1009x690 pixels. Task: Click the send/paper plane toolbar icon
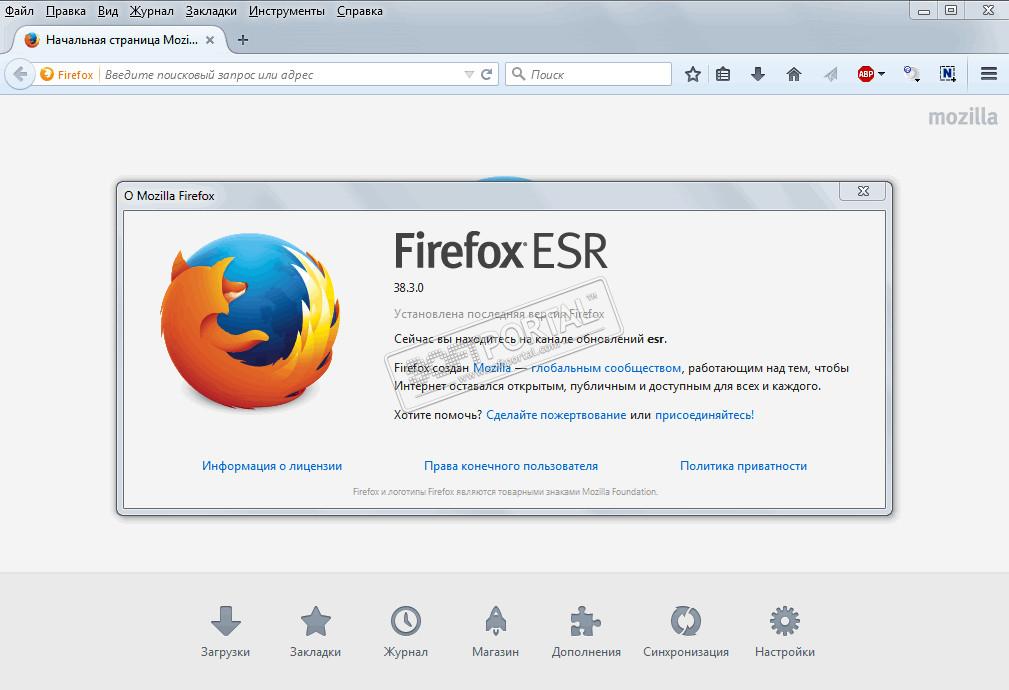pyautogui.click(x=831, y=75)
